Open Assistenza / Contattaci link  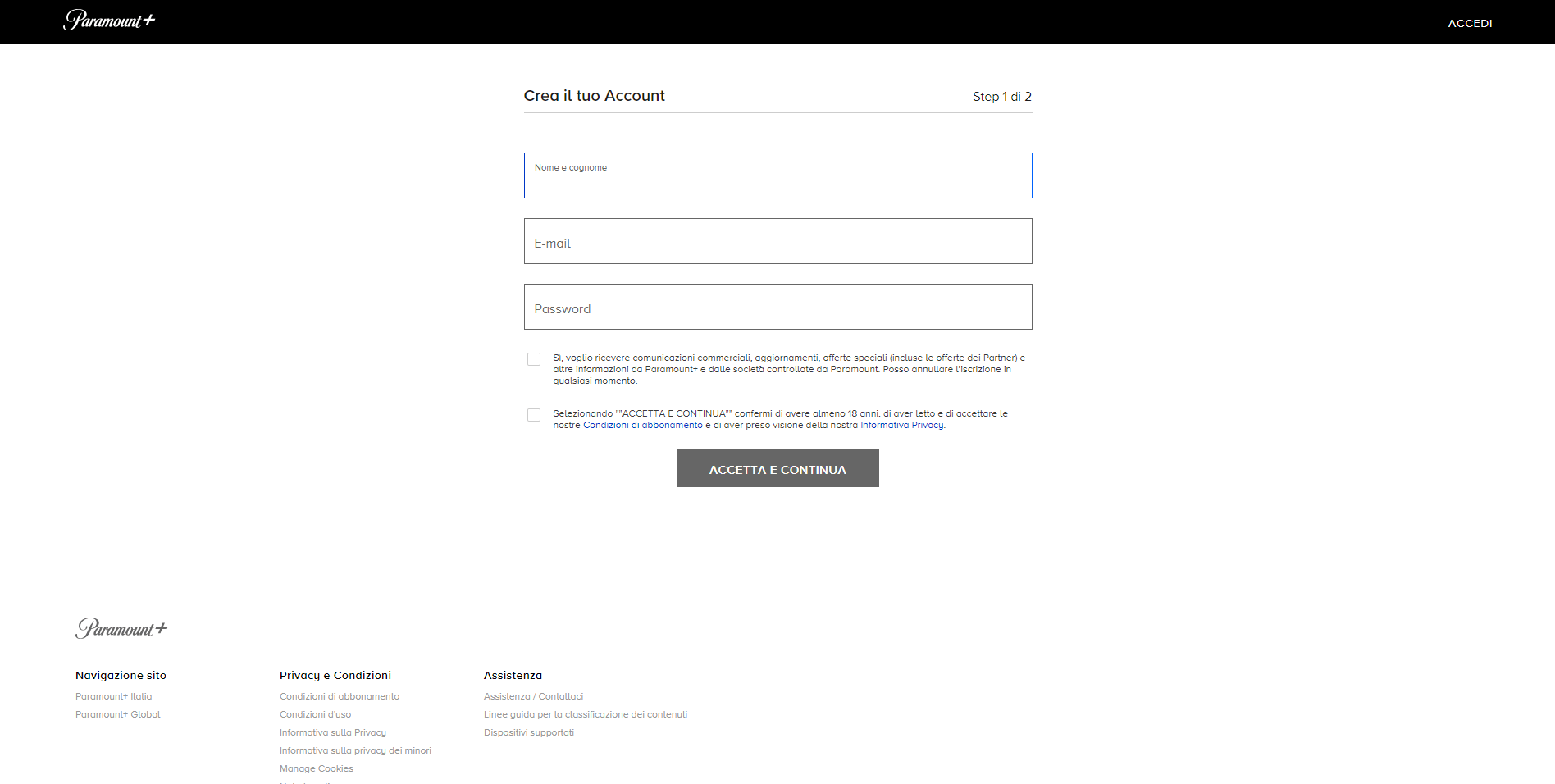coord(533,696)
